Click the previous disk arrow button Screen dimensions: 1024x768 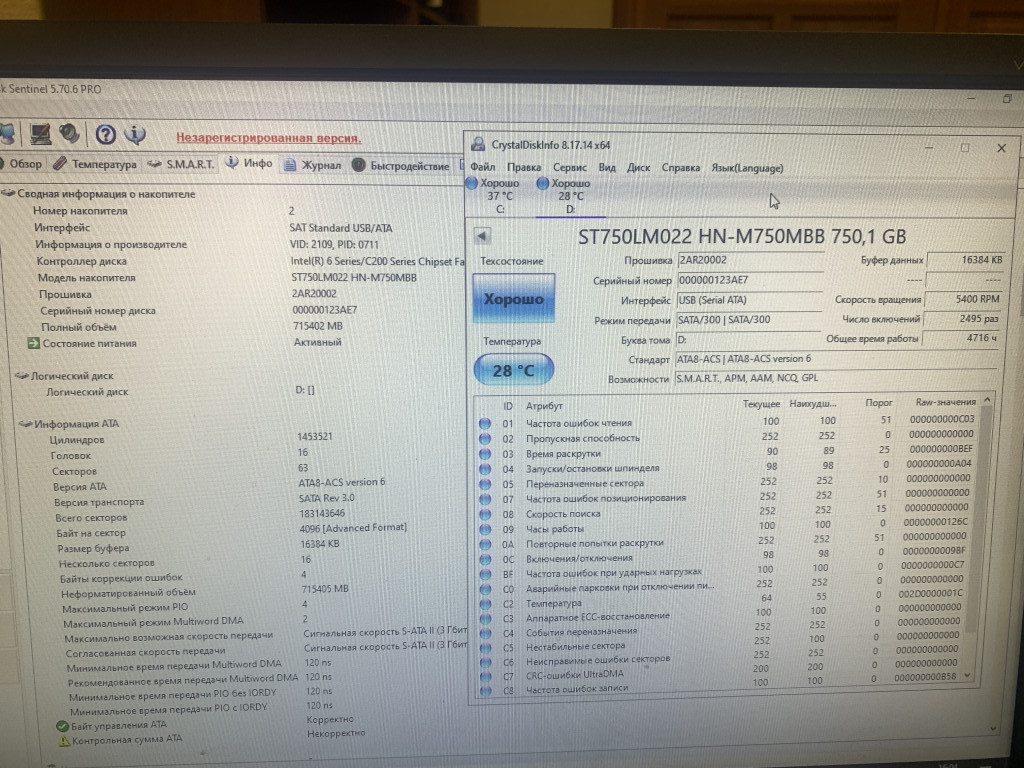pos(482,236)
